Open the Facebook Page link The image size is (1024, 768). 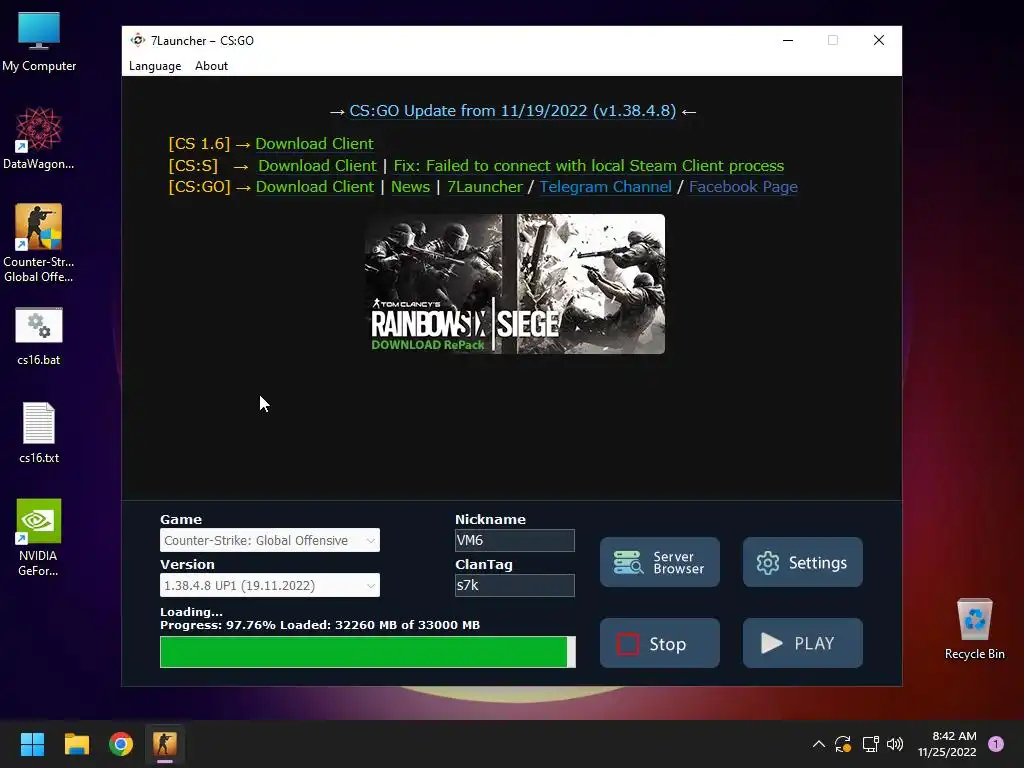pos(743,187)
